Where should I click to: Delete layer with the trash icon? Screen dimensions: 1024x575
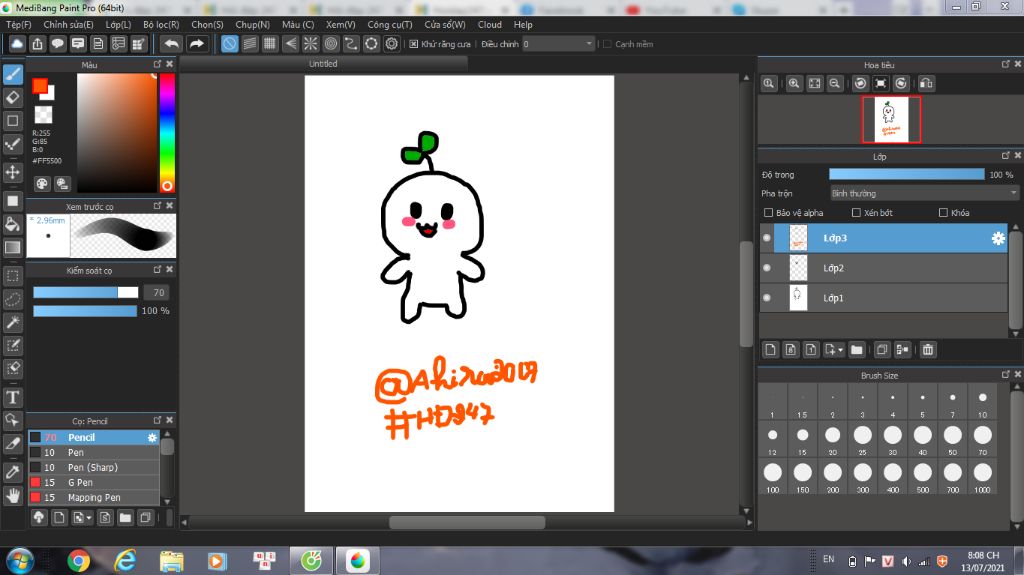point(928,350)
